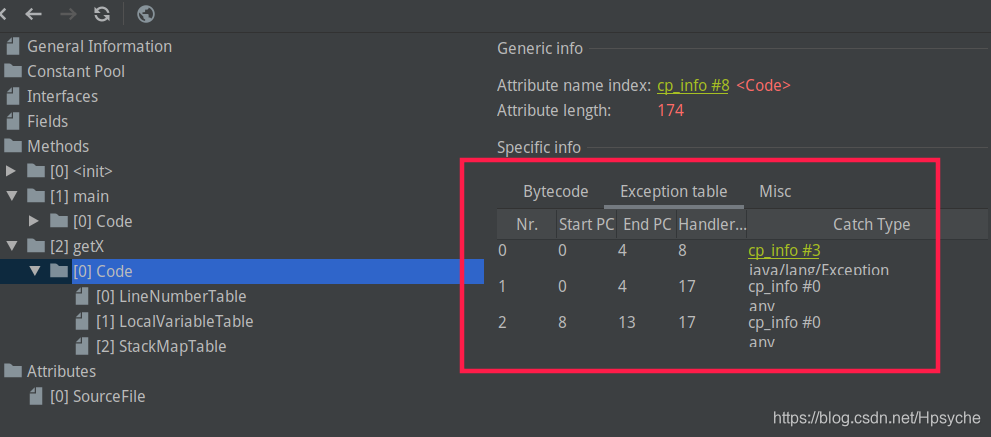The width and height of the screenshot is (991, 437).
Task: Click the globe browser icon
Action: point(146,14)
